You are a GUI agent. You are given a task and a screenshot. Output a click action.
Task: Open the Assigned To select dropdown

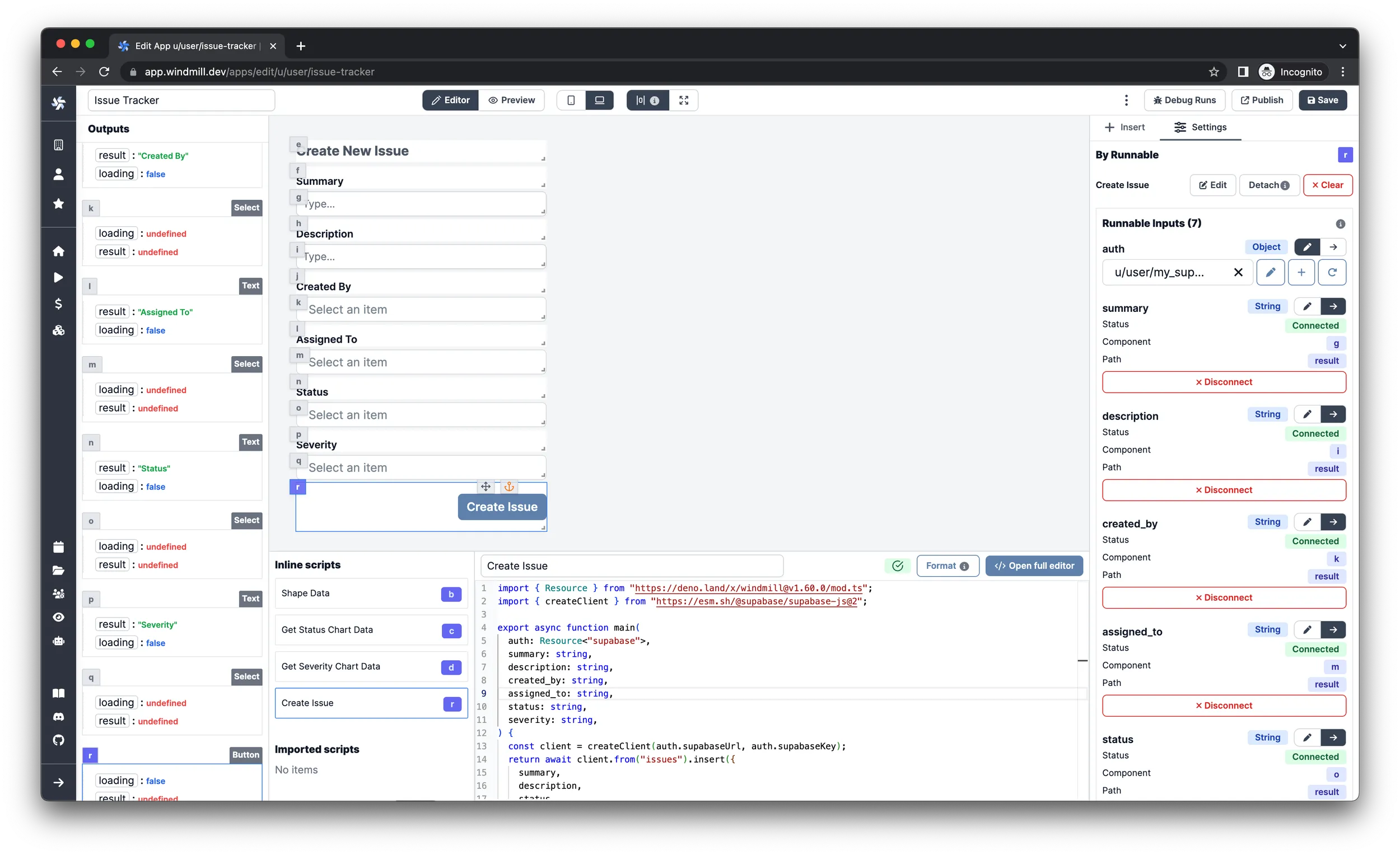pyautogui.click(x=421, y=362)
